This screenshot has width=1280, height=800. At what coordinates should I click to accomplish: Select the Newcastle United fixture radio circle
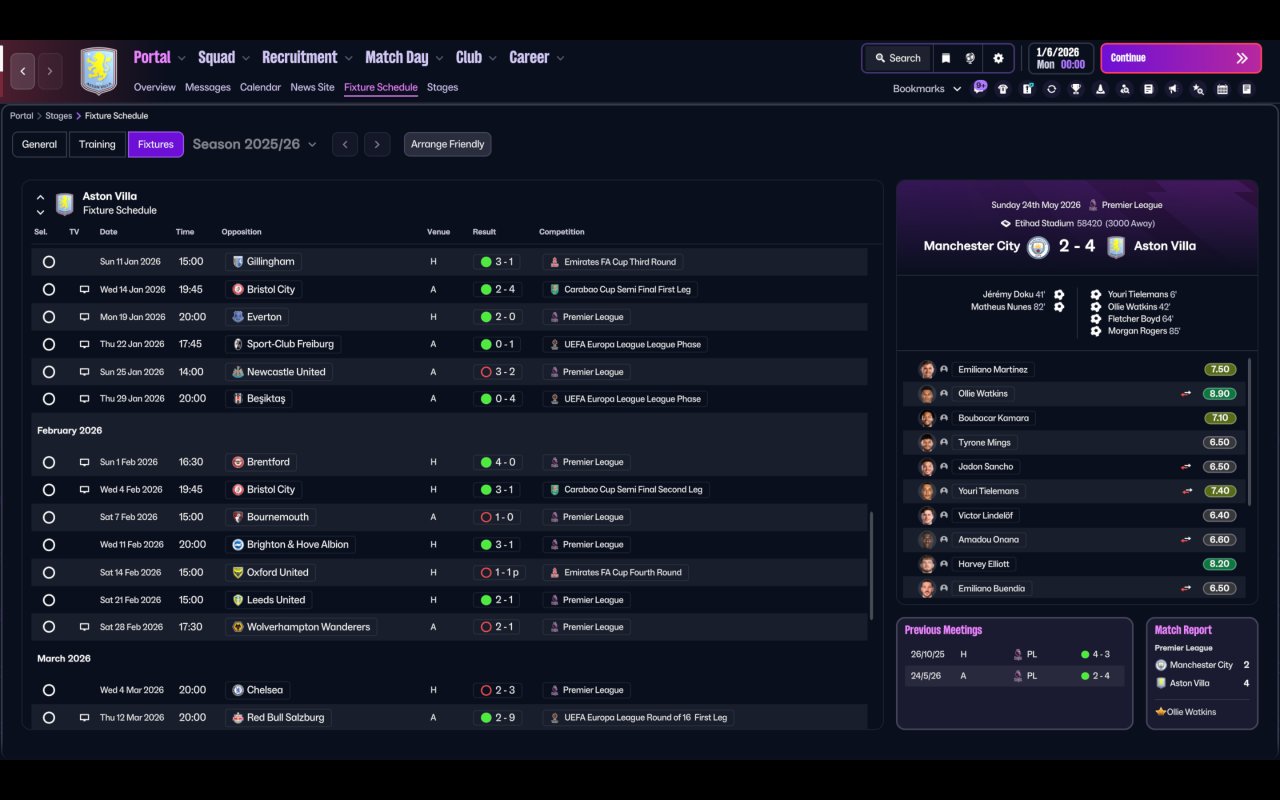pos(49,372)
